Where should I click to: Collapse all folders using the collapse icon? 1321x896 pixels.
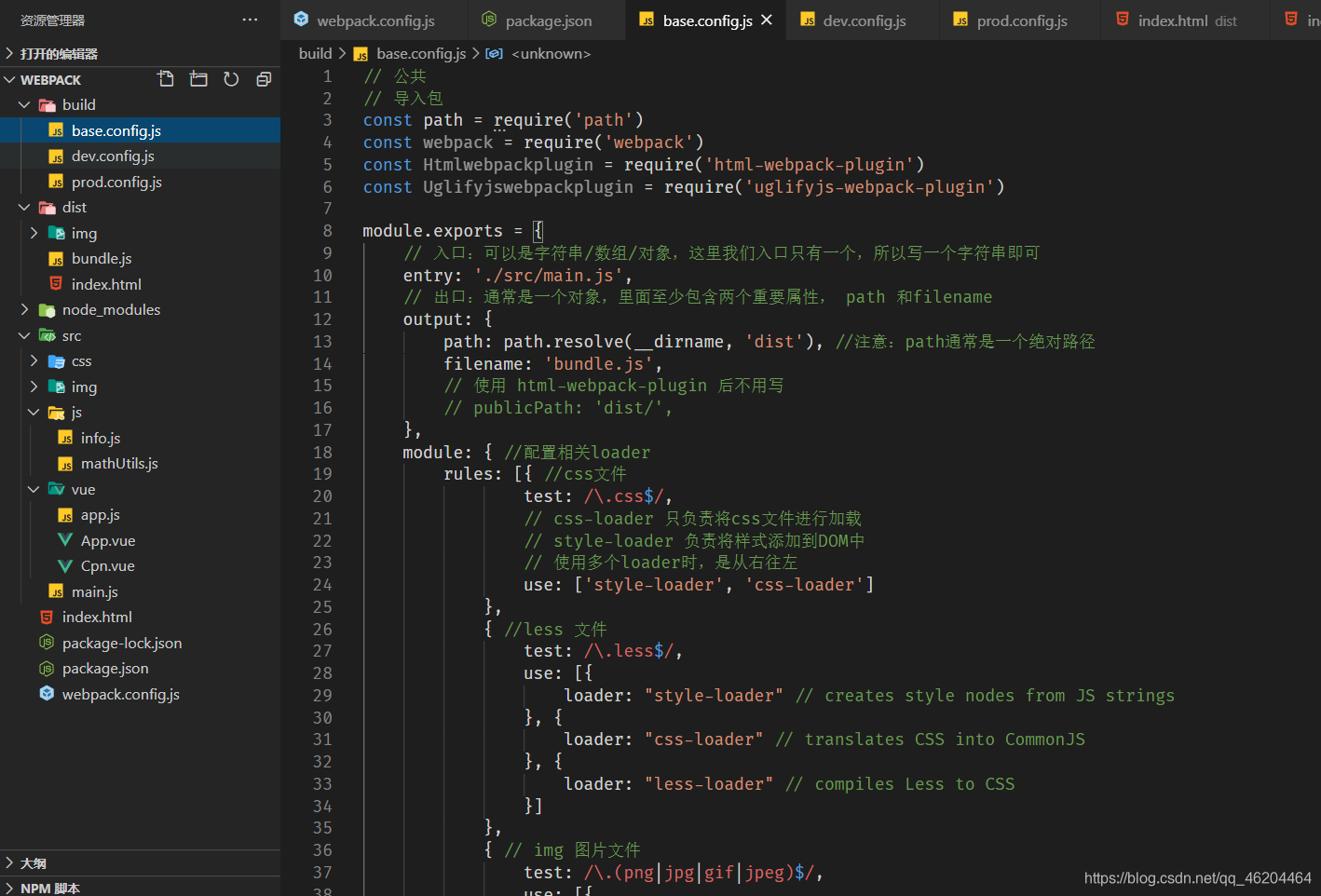point(264,79)
